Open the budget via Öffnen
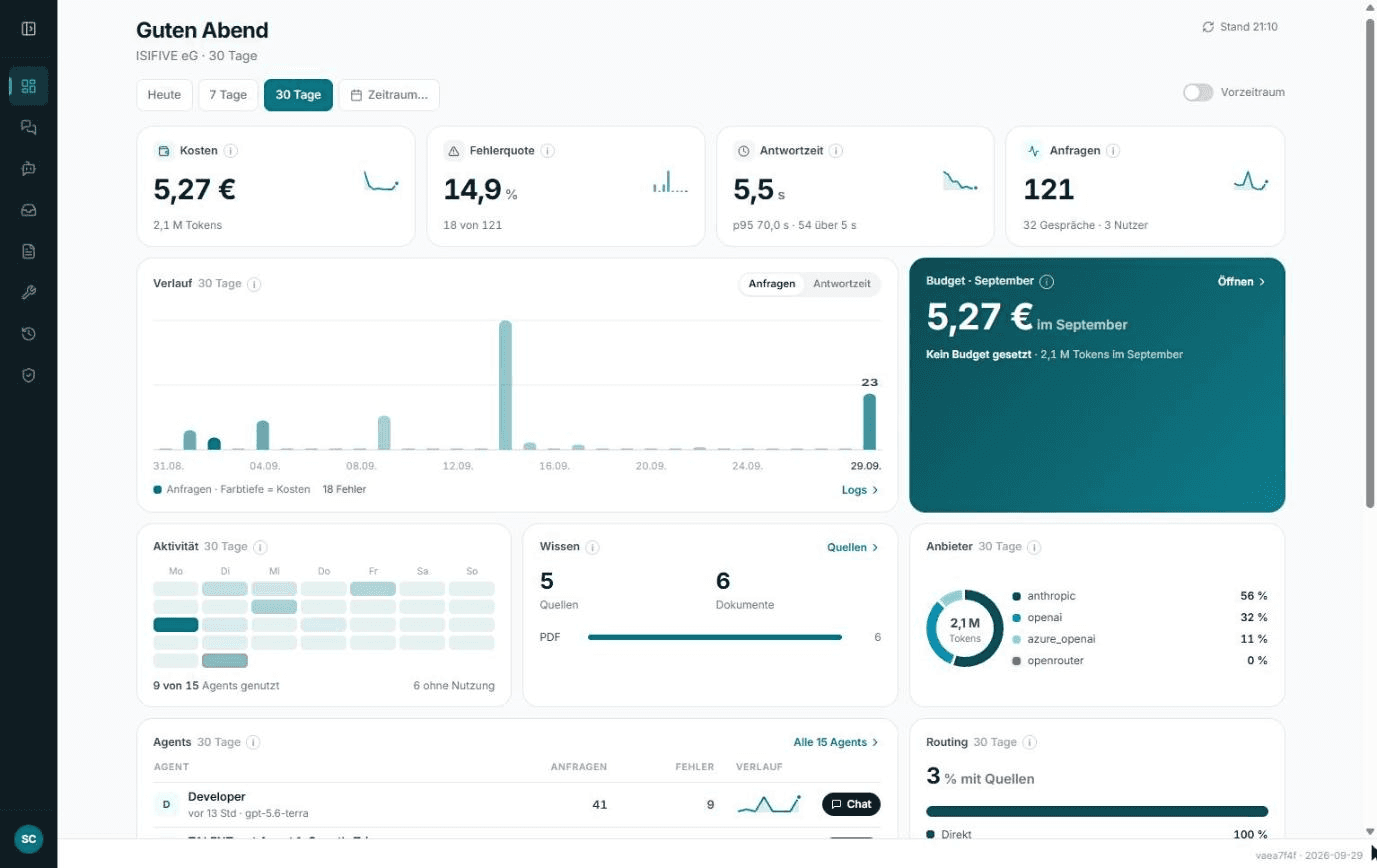This screenshot has width=1377, height=868. tap(1242, 282)
